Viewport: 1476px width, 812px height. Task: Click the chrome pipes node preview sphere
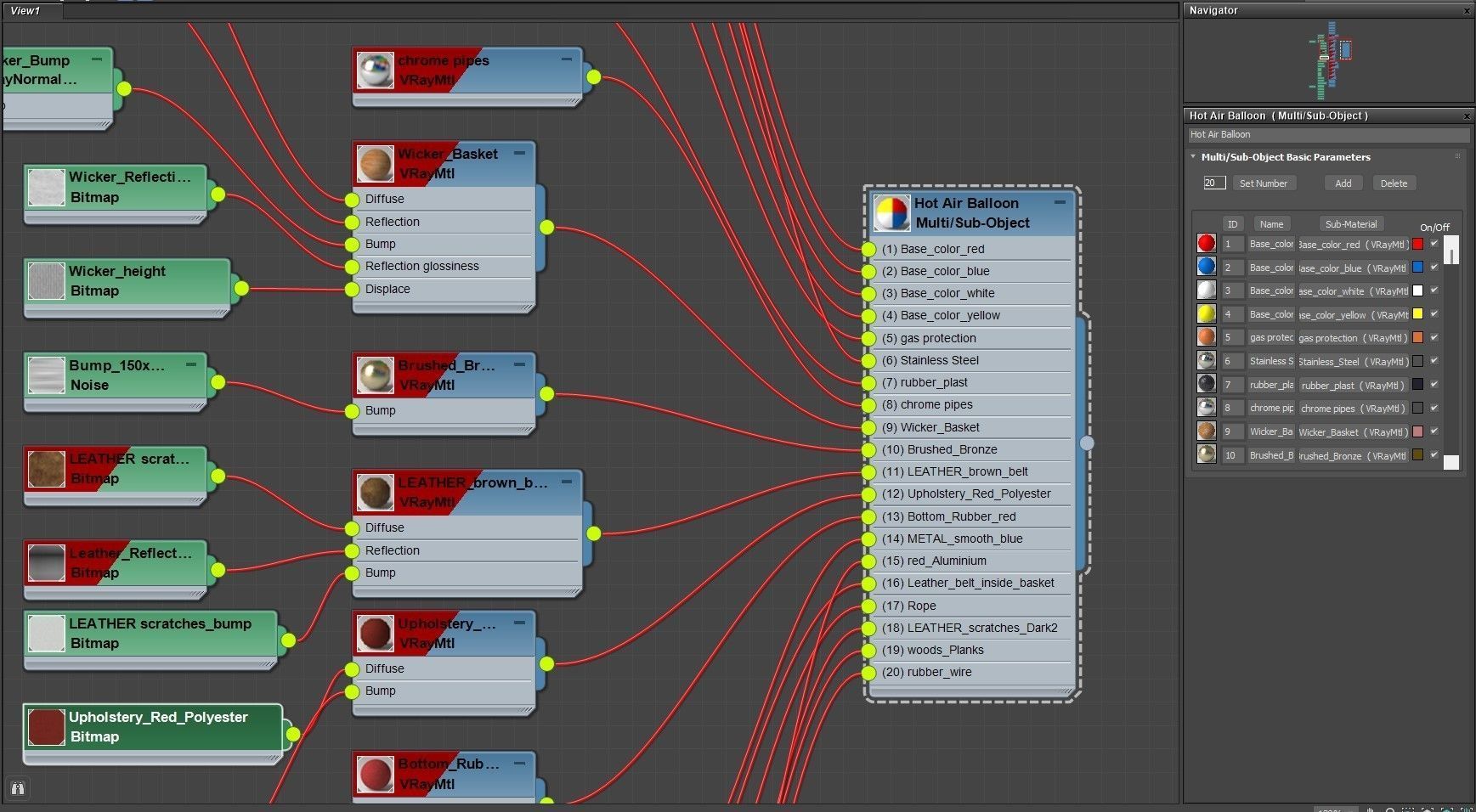(375, 70)
